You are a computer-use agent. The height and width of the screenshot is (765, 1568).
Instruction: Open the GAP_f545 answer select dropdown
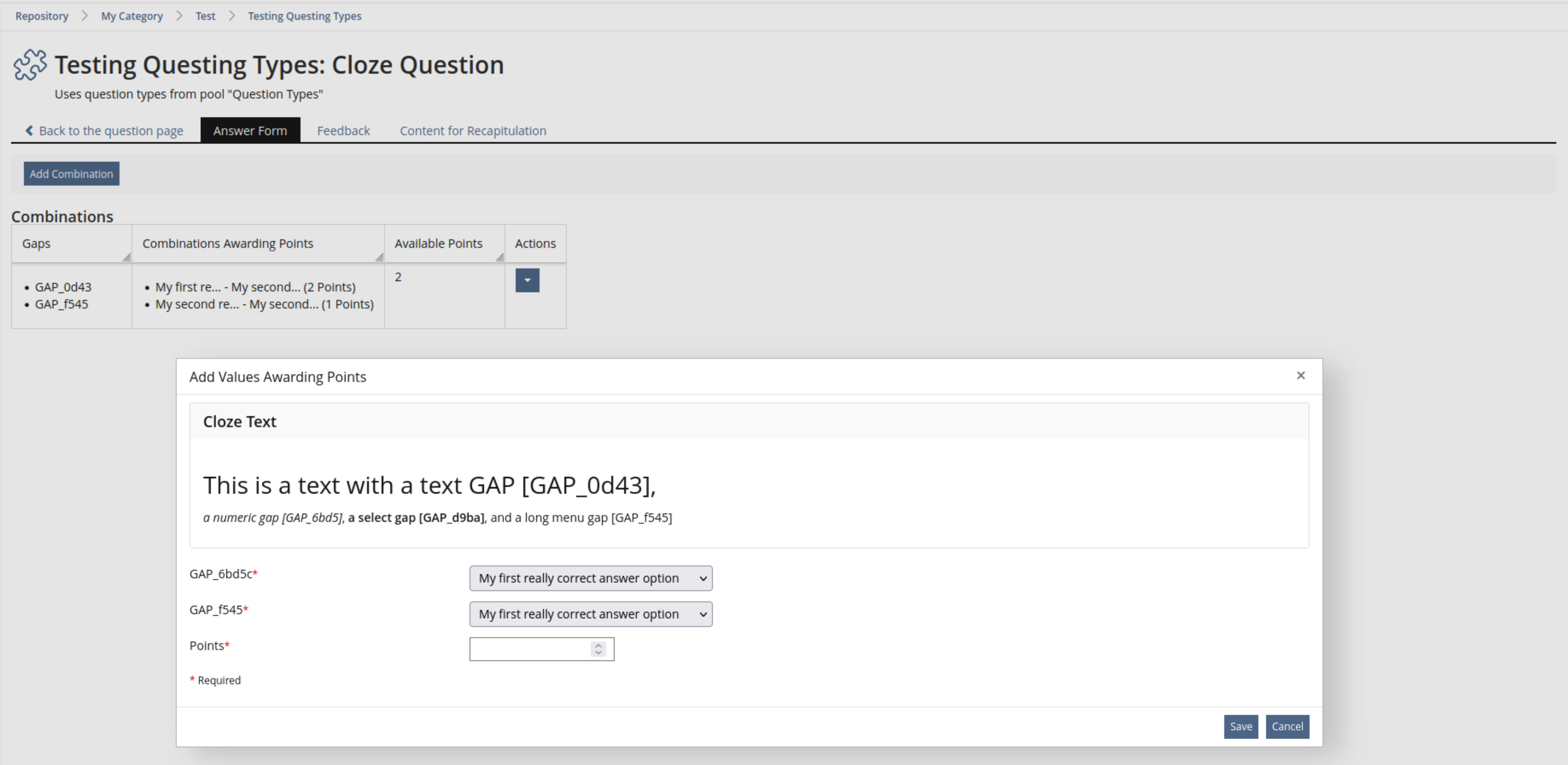(590, 614)
